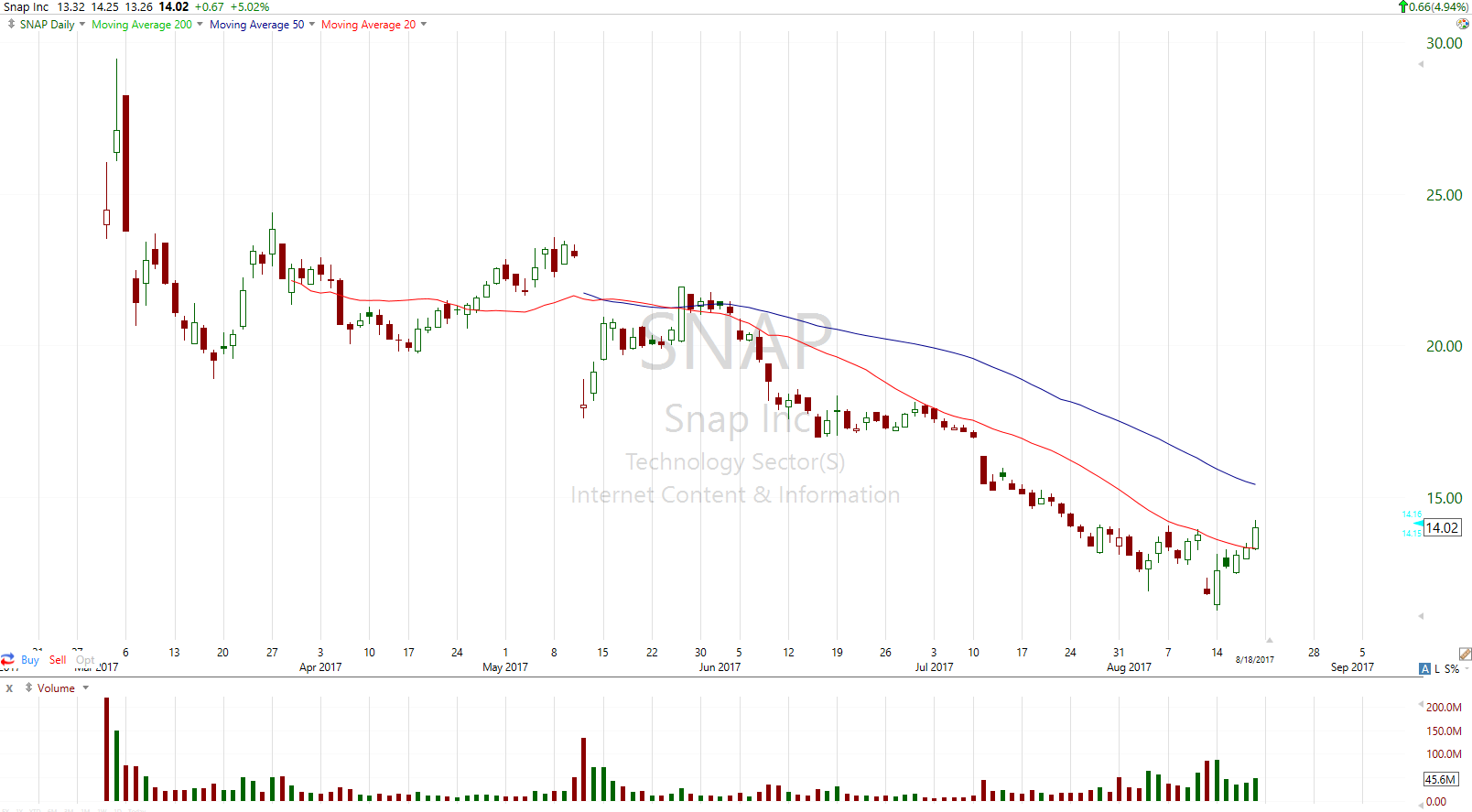Click the price scale arrow near 30.00
The width and height of the screenshot is (1472, 812).
[x=1421, y=64]
